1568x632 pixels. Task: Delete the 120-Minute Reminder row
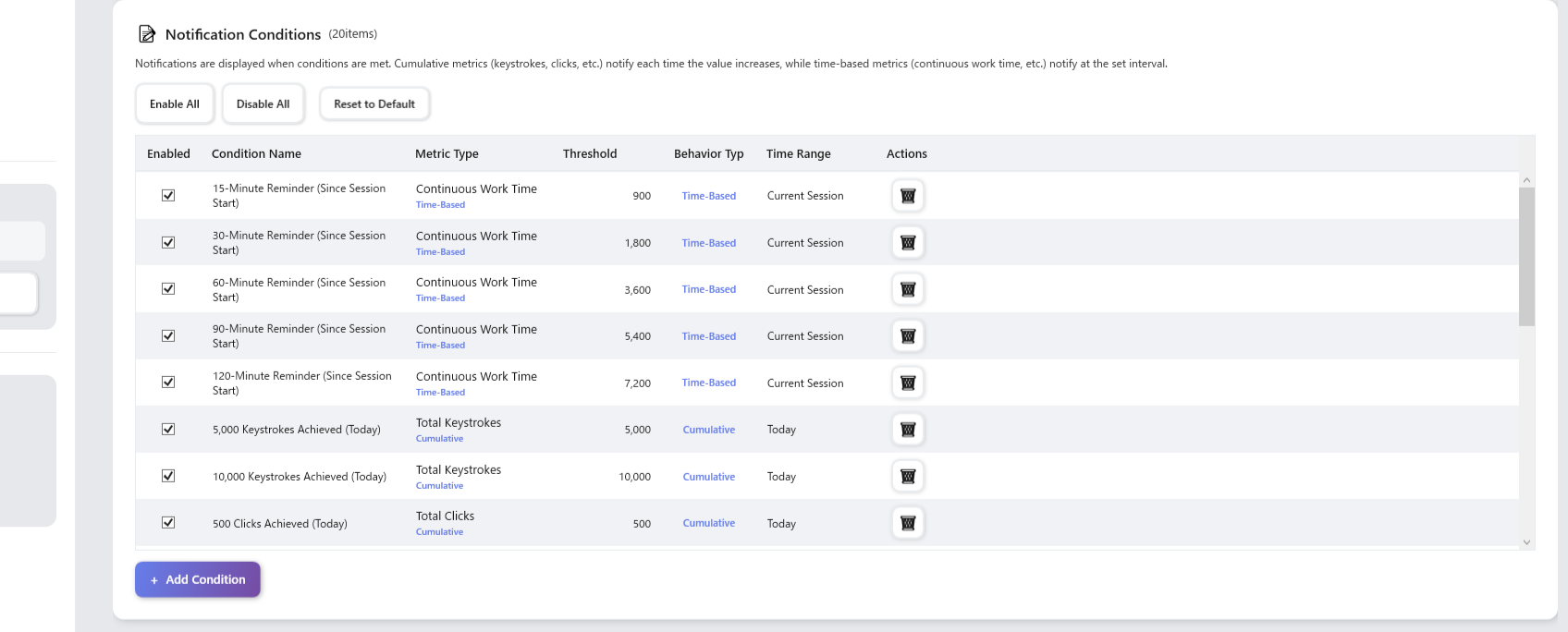click(908, 383)
